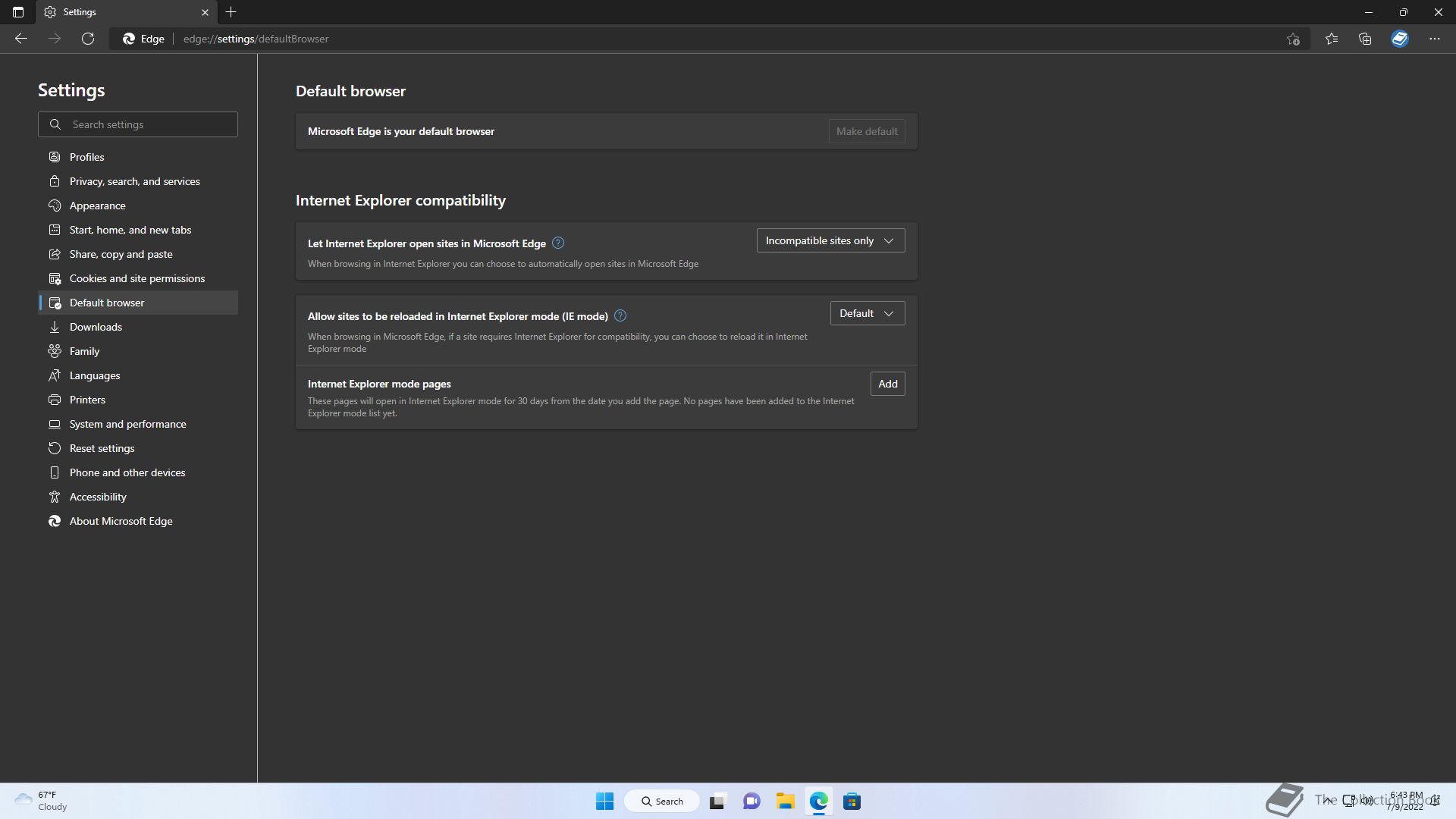Open Printers settings
The height and width of the screenshot is (819, 1456).
point(138,400)
